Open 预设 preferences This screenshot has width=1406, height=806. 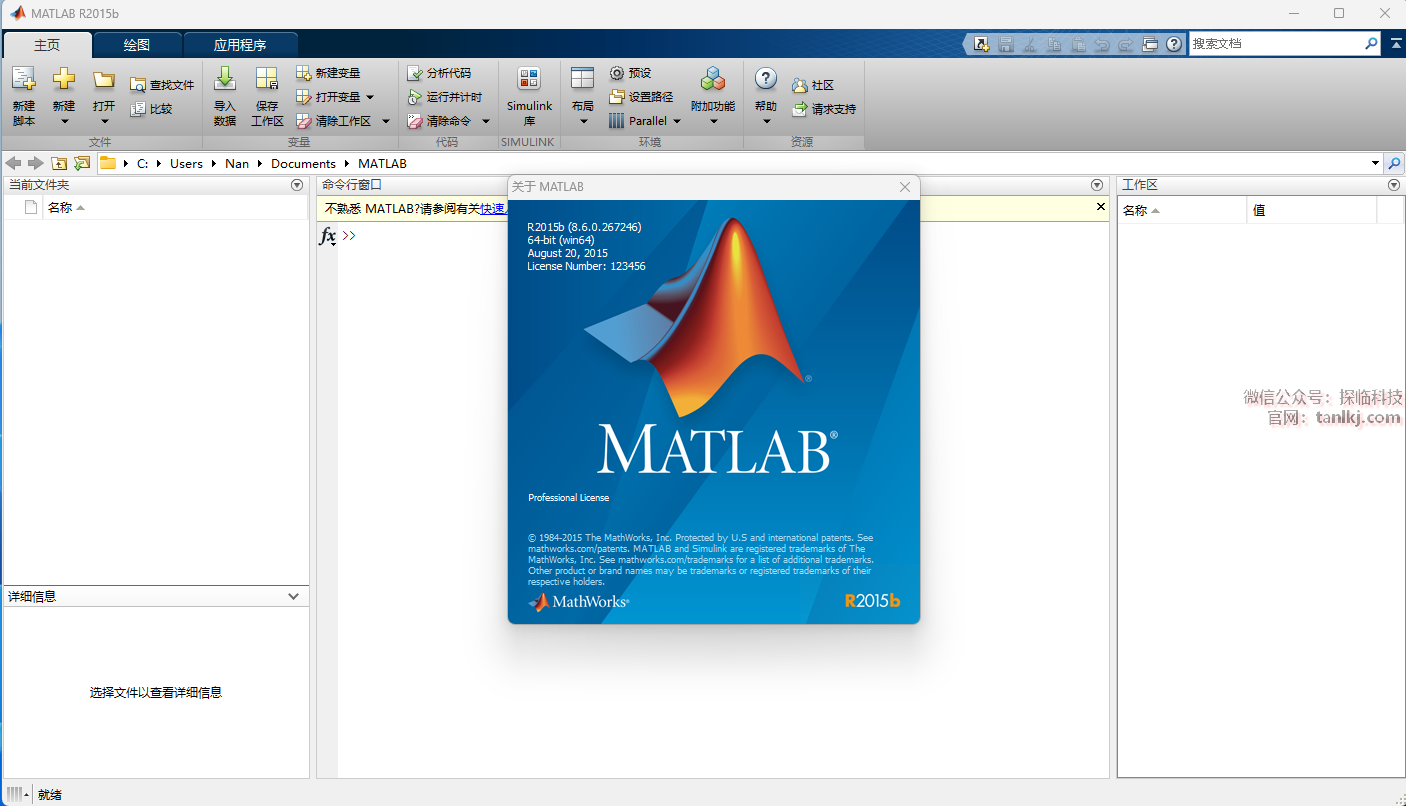[630, 73]
